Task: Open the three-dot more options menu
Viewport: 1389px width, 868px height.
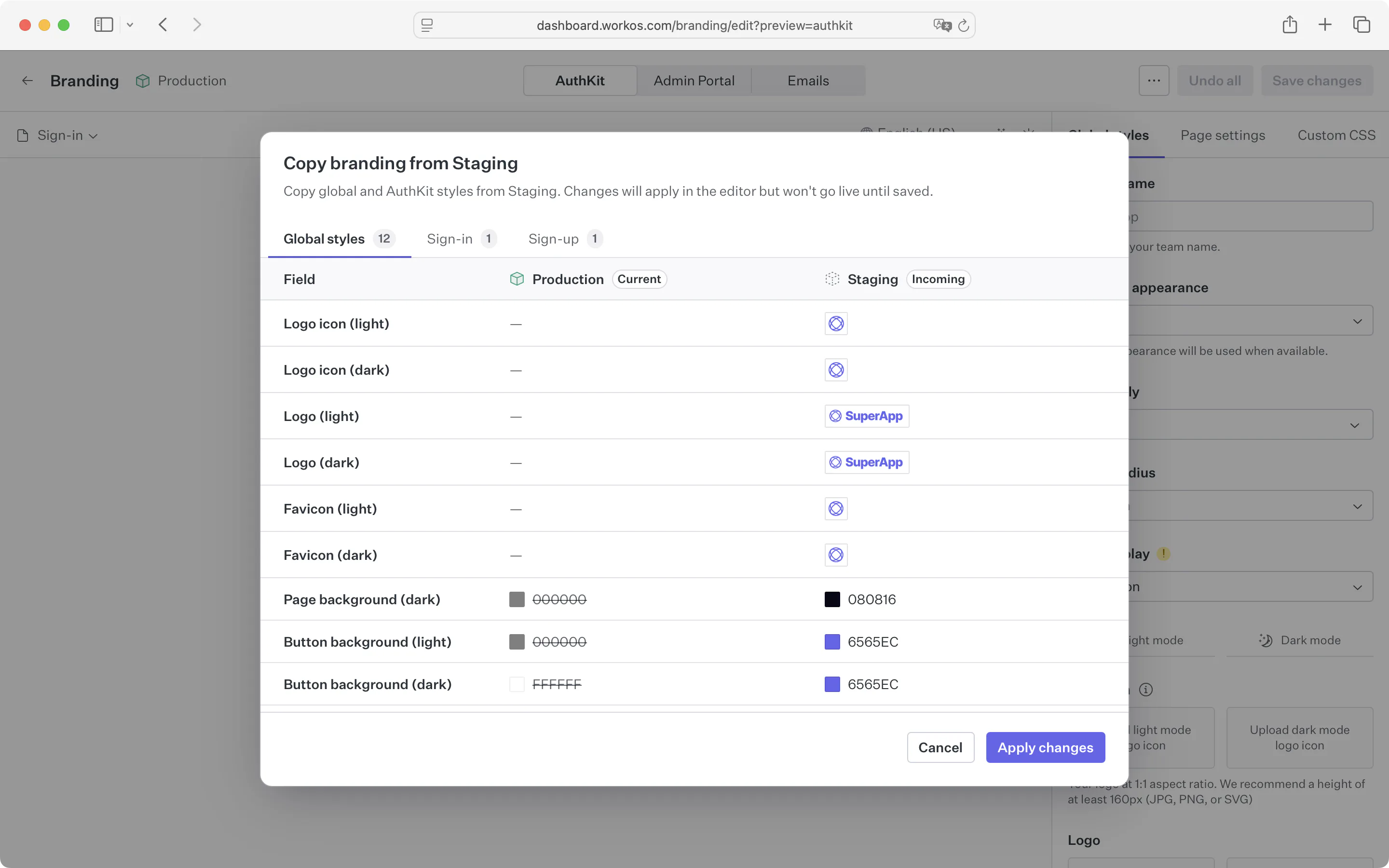Action: pyautogui.click(x=1154, y=81)
